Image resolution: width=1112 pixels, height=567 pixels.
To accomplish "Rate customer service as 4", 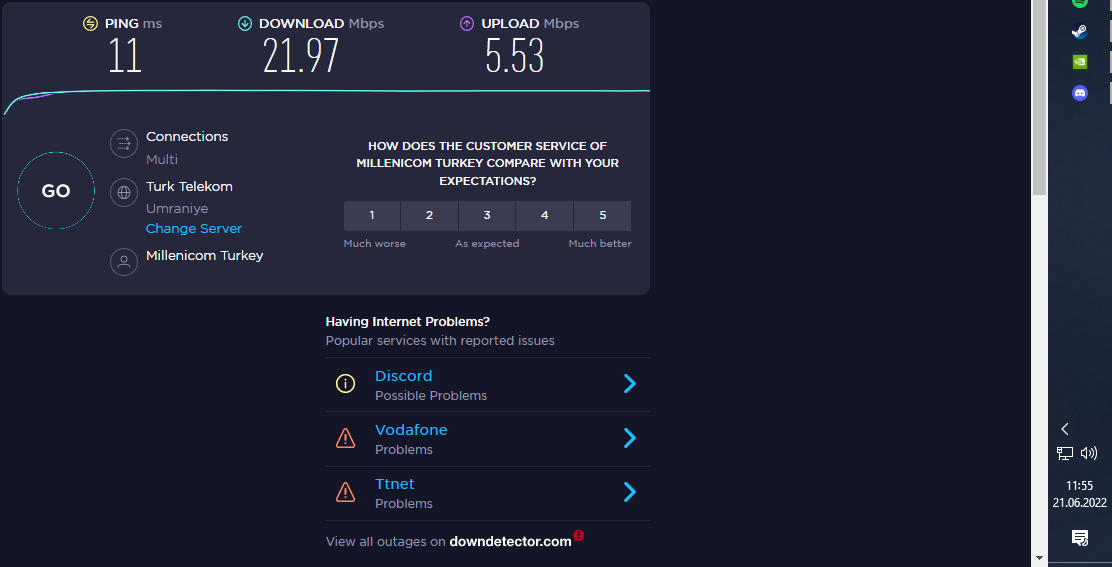I will (x=545, y=215).
